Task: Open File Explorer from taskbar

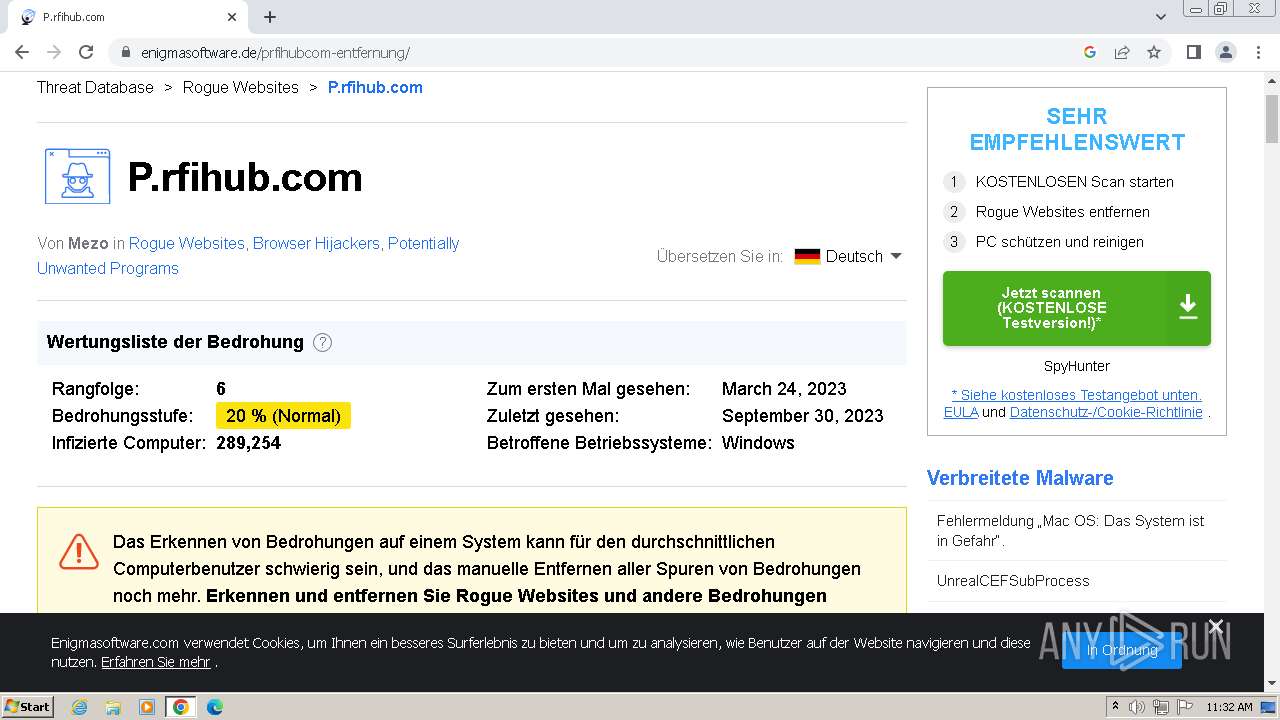Action: (113, 707)
